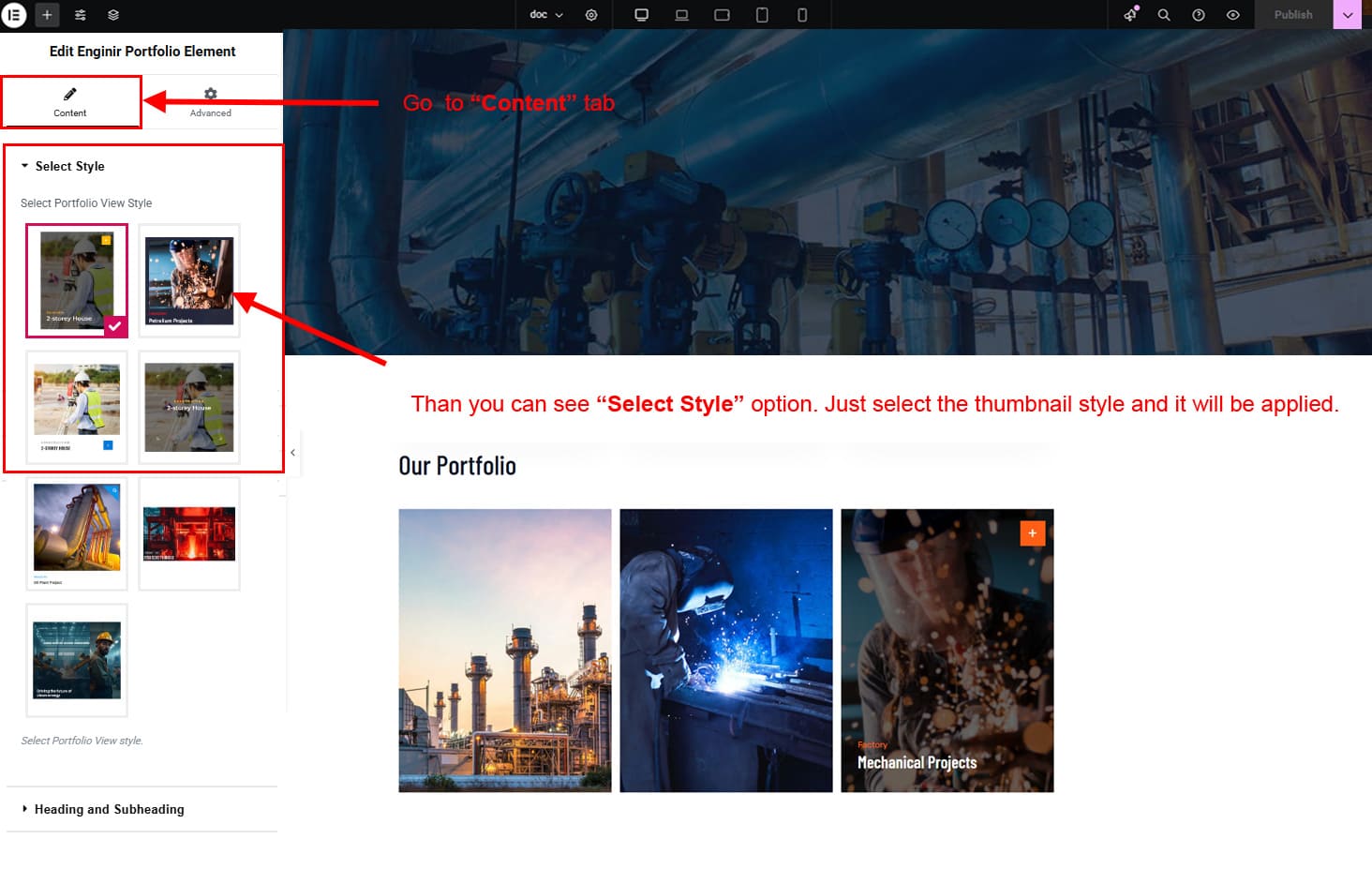Open the doc document dropdown

pos(546,15)
